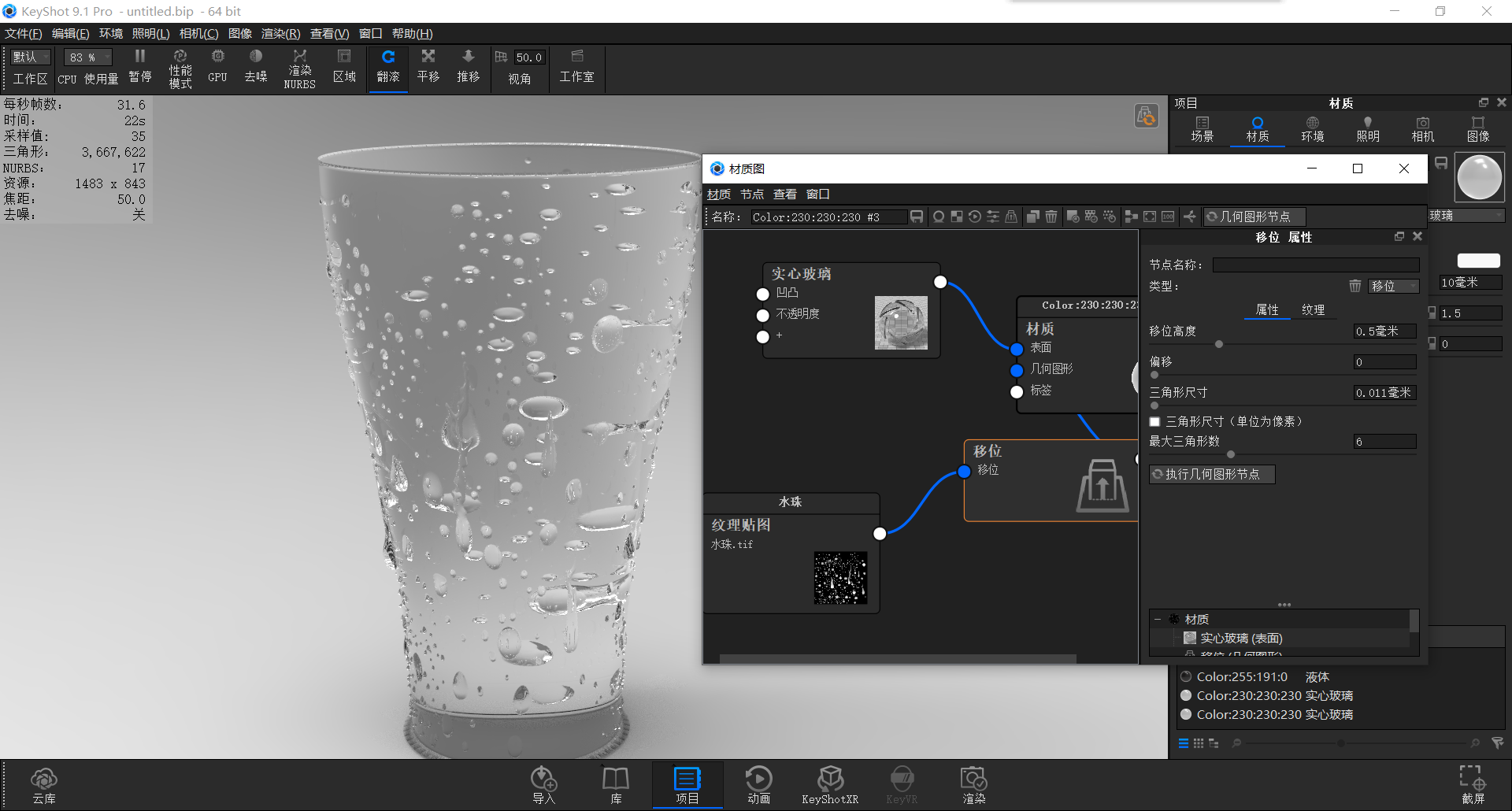Open the Cloud Library (云库) panel
The image size is (1512, 811).
click(44, 784)
